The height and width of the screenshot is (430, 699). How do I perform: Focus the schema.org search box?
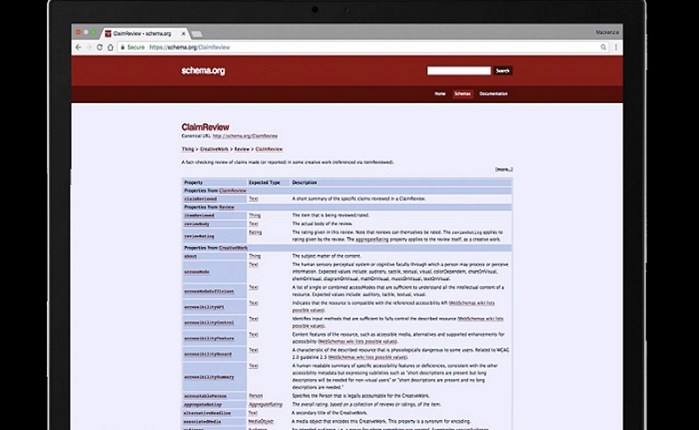pyautogui.click(x=459, y=71)
